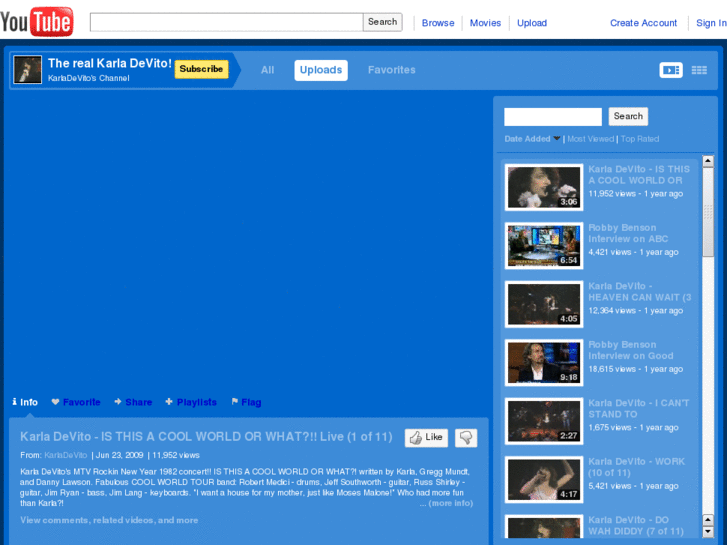This screenshot has width=727, height=545.
Task: Open the Sign In link
Action: [711, 23]
